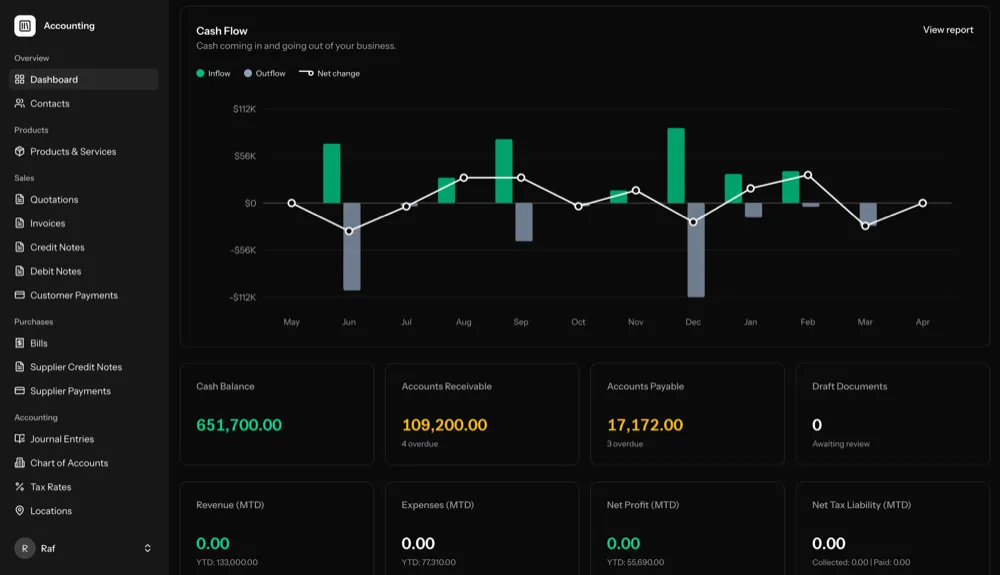Screen dimensions: 1000x575
Task: Click the Net Tax Liability (MTD) title
Action: tap(862, 505)
